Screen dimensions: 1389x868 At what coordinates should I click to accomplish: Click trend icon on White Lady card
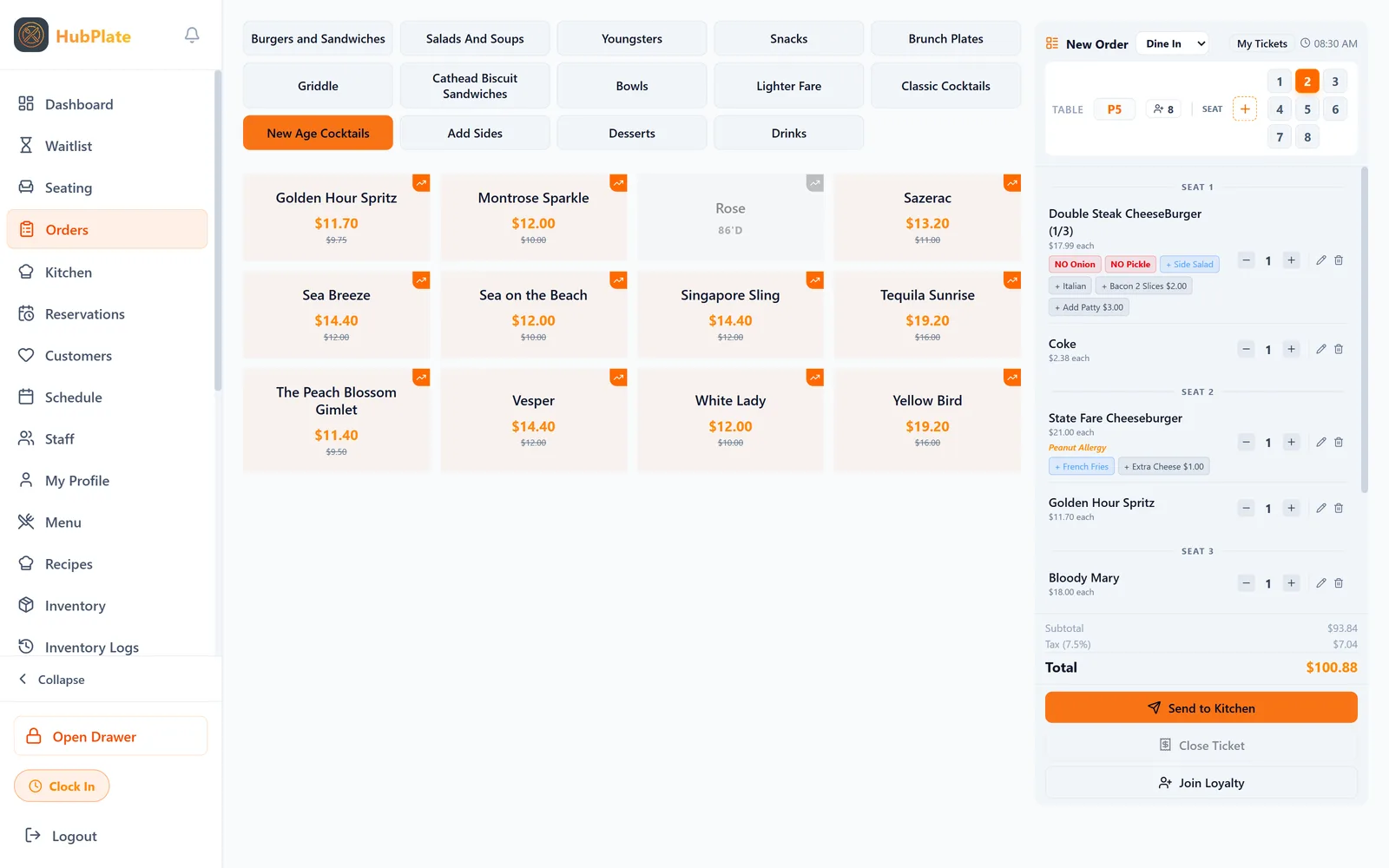(815, 378)
